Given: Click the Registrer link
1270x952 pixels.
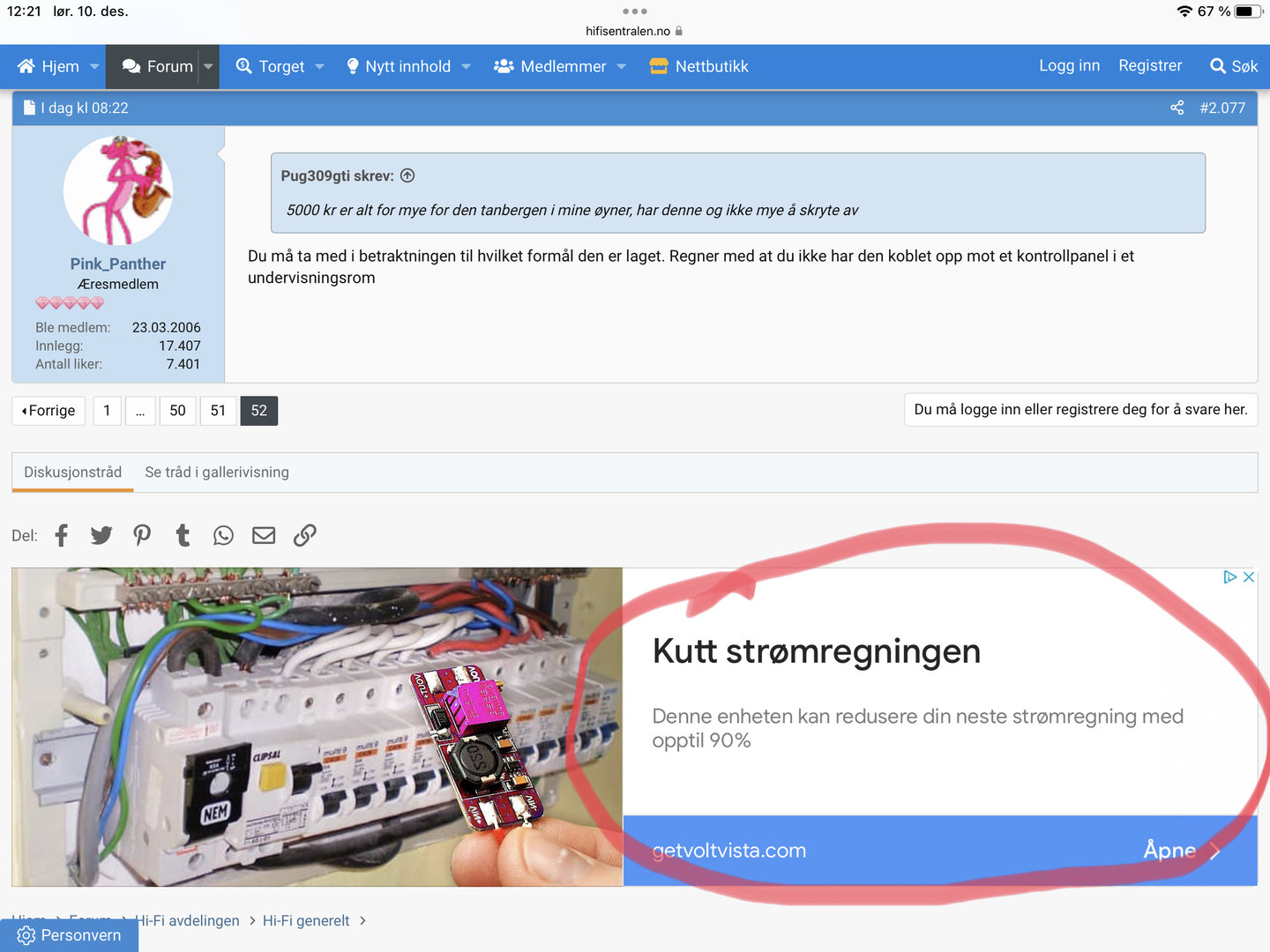Looking at the screenshot, I should click(1150, 65).
